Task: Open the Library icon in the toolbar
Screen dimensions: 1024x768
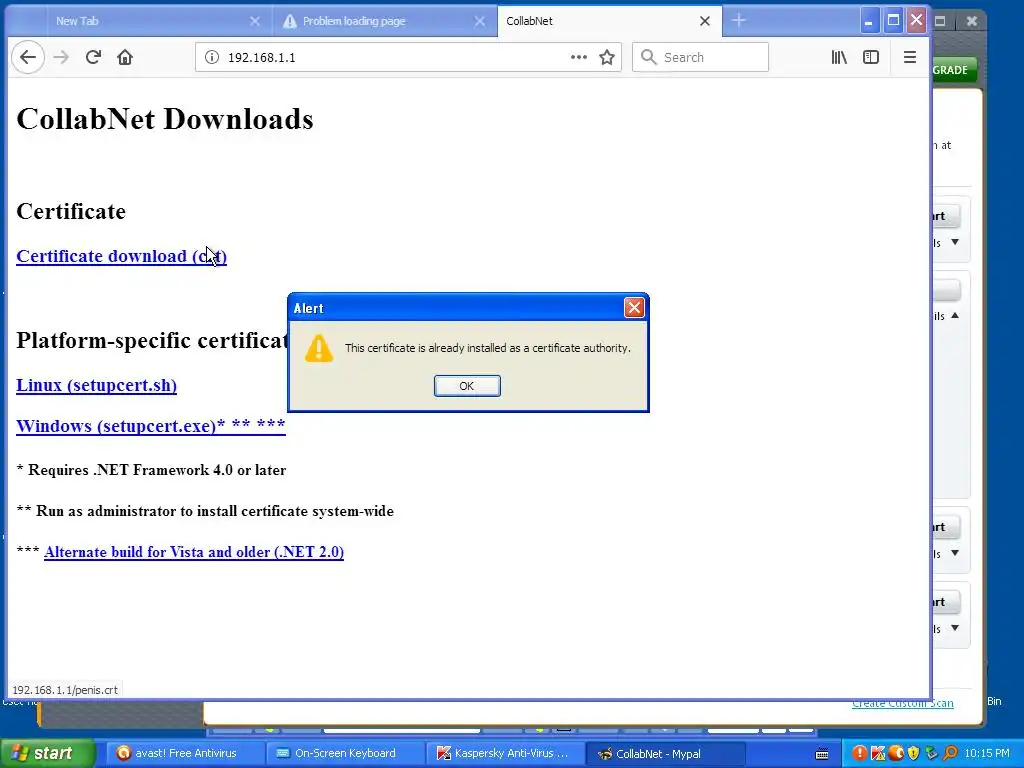Action: tap(839, 57)
